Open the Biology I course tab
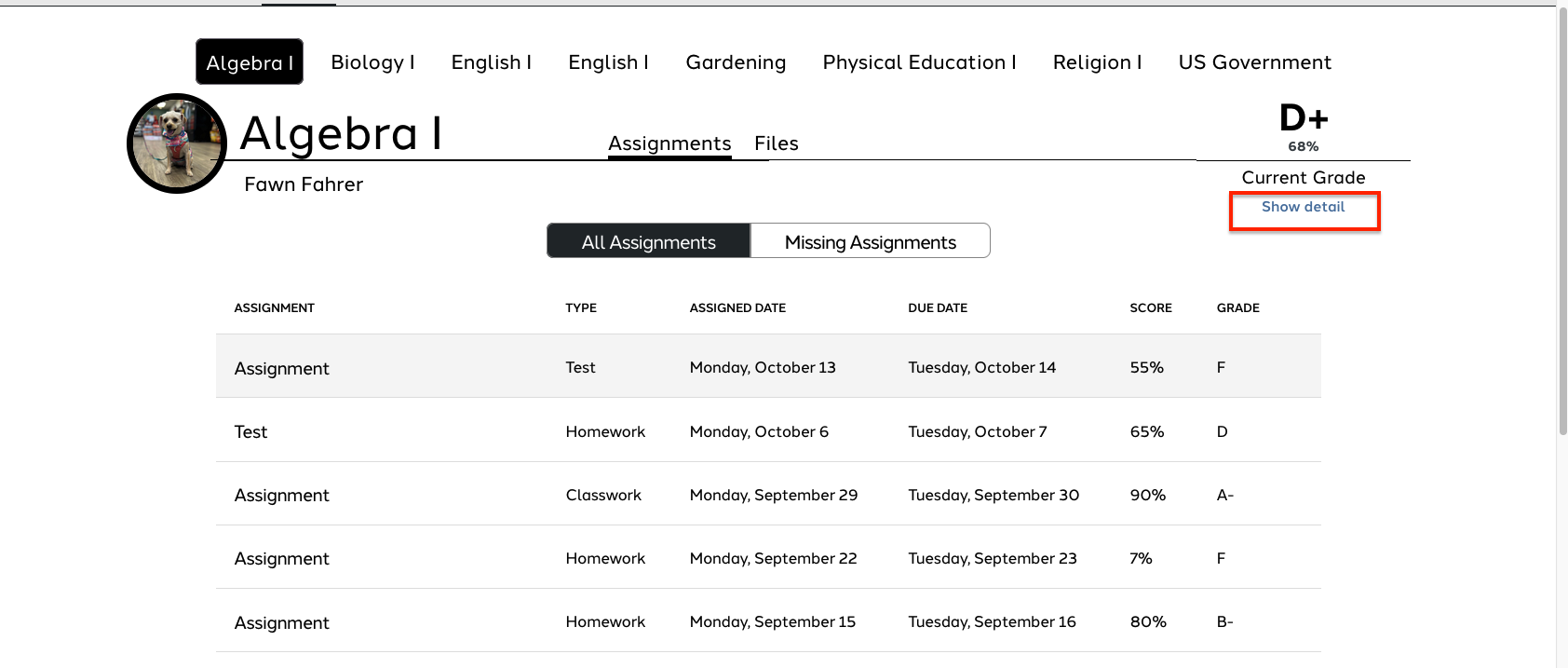 pyautogui.click(x=372, y=62)
